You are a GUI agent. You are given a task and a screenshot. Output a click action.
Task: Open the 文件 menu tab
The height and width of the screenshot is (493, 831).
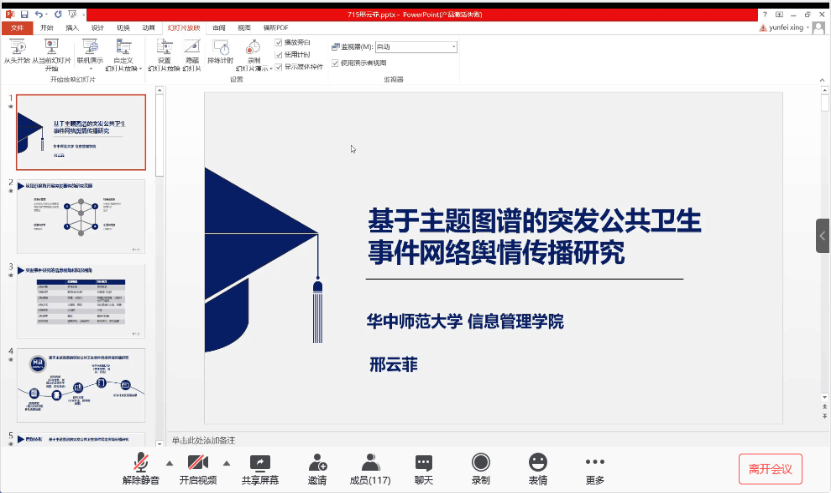(17, 28)
